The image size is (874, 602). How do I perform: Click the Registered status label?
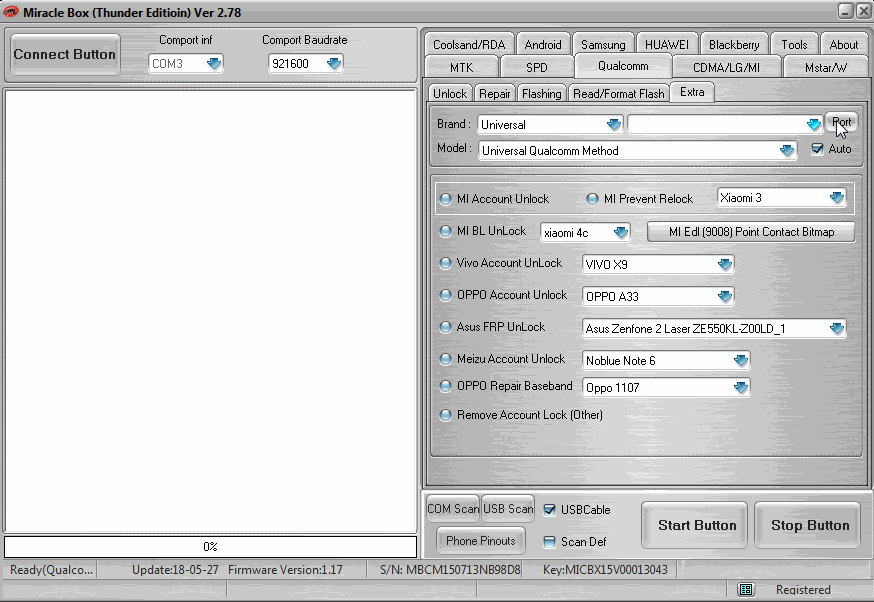[x=803, y=590]
